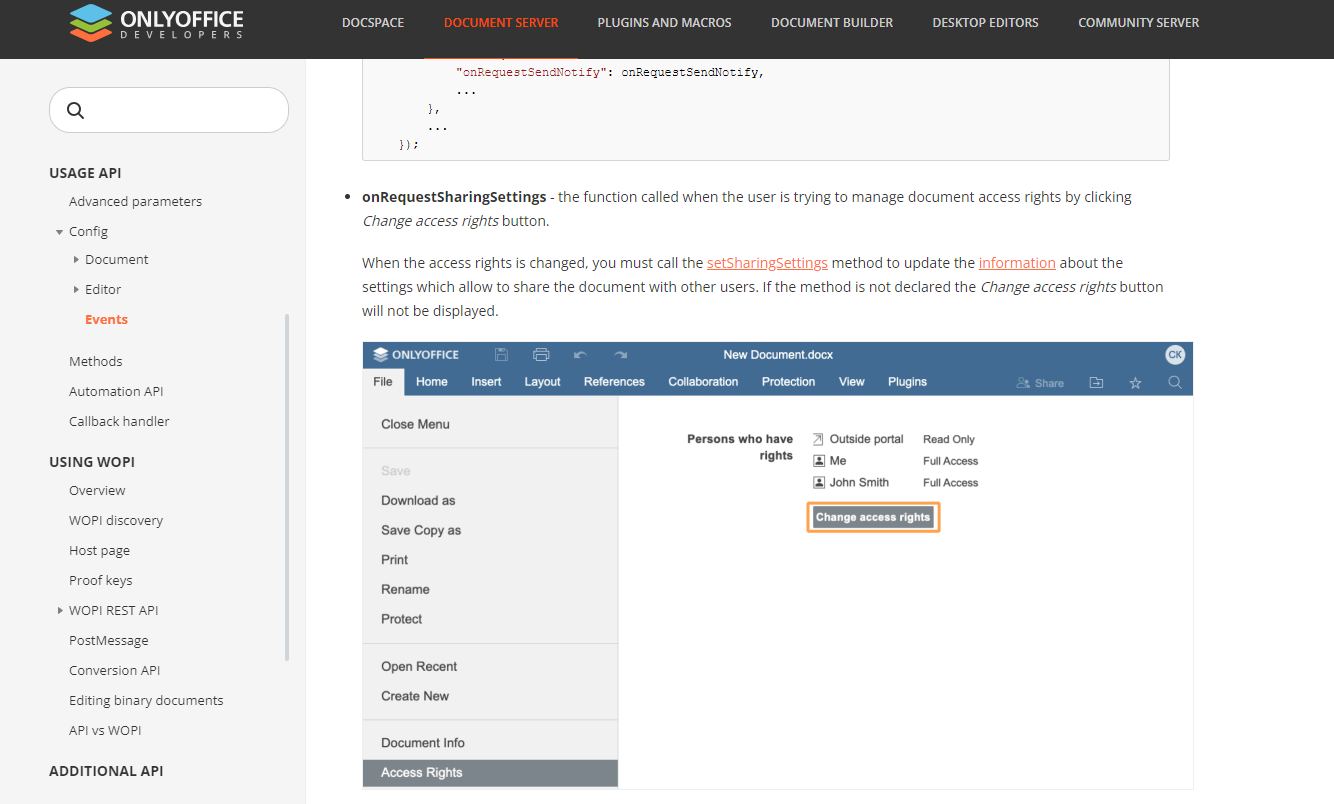Open PostMessage in sidebar
Viewport: 1334px width, 804px height.
tap(108, 640)
